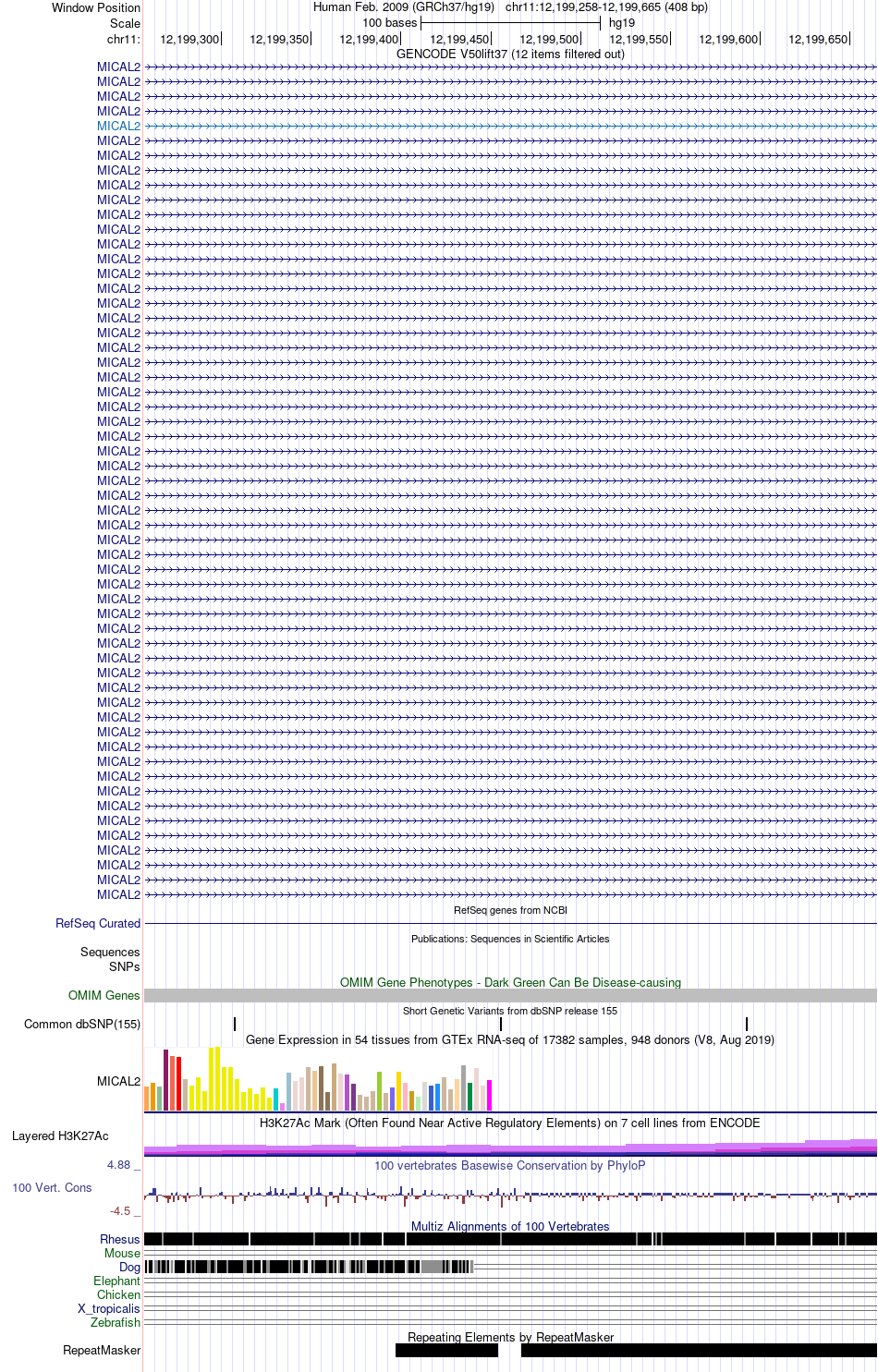878x1372 pixels.
Task: Open Common dbSNP(155) track label
Action: pyautogui.click(x=82, y=1025)
